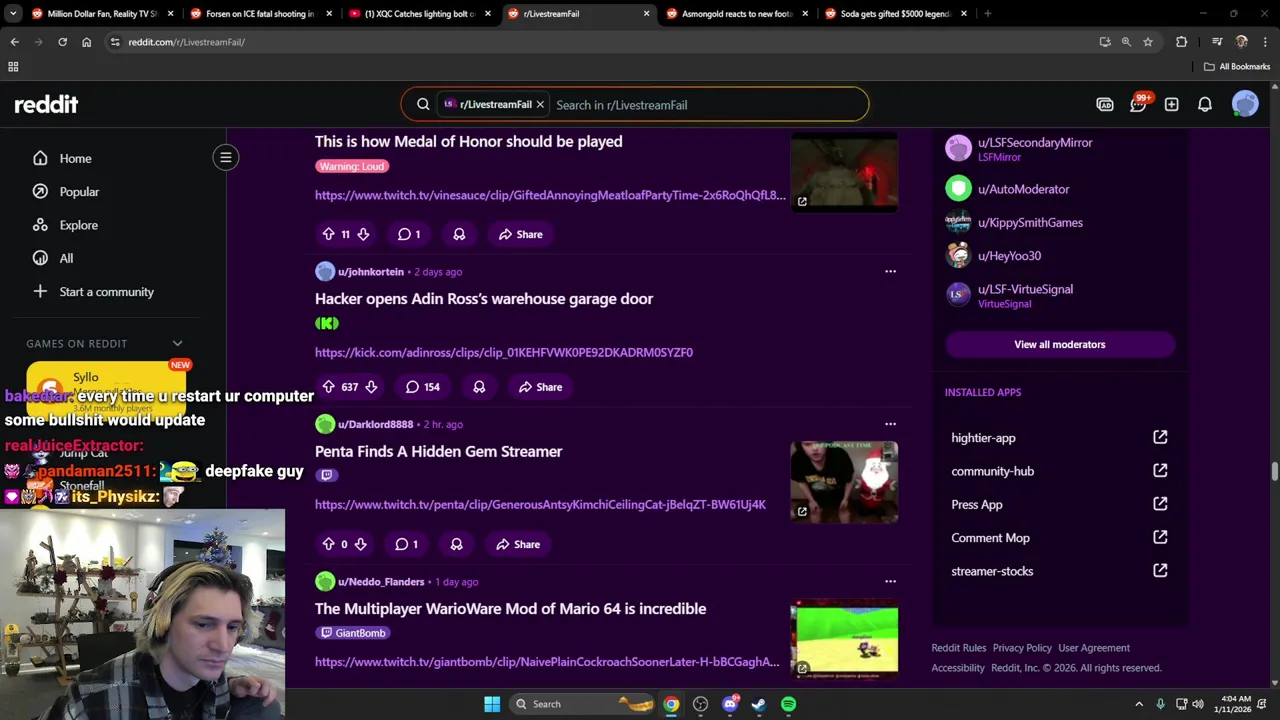Remove the r/LivestreamFail search filter chip

click(540, 104)
